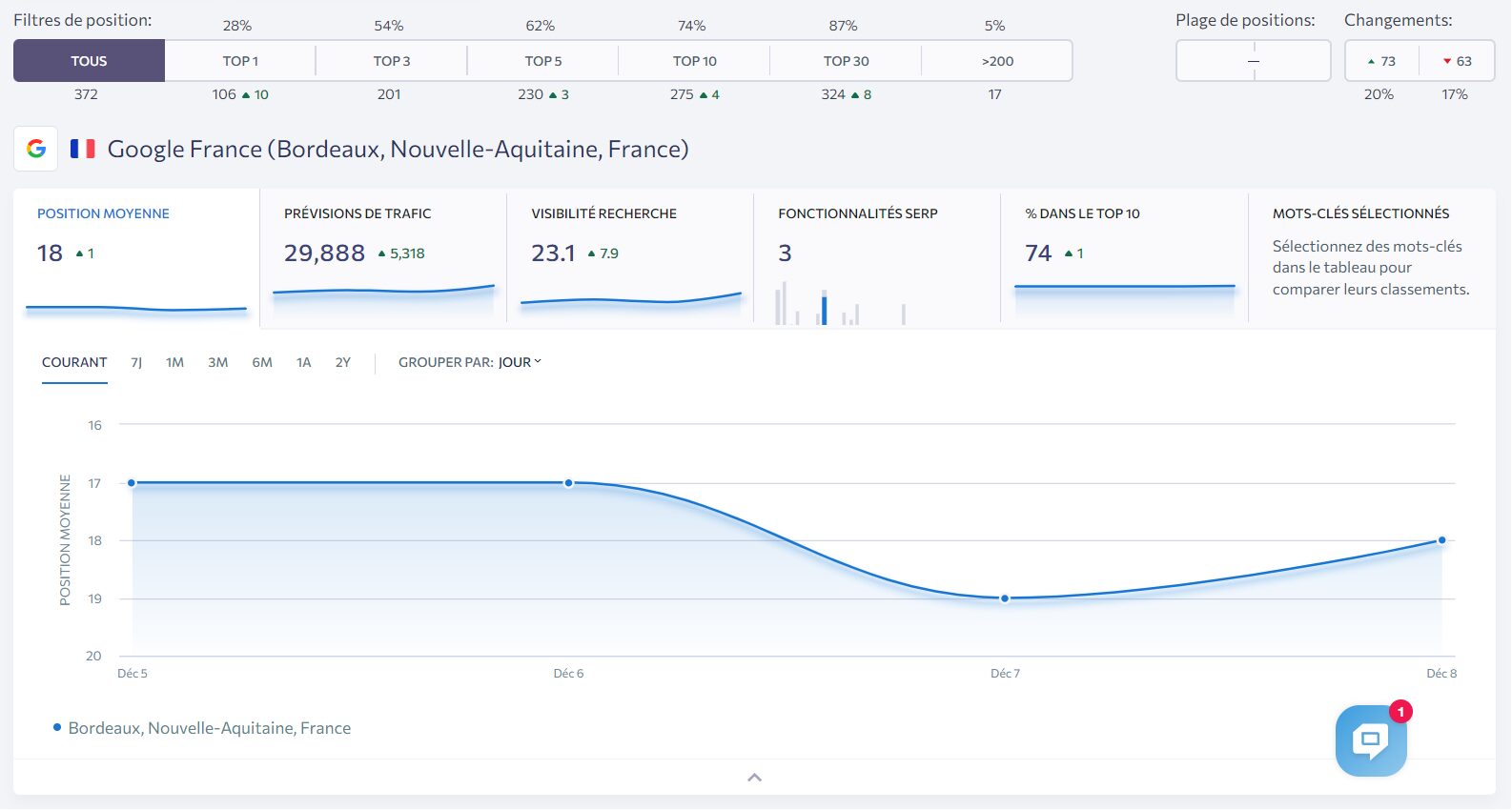Screen dimensions: 1512x810
Task: Click the Déc 8 data point on chart
Action: [1441, 540]
